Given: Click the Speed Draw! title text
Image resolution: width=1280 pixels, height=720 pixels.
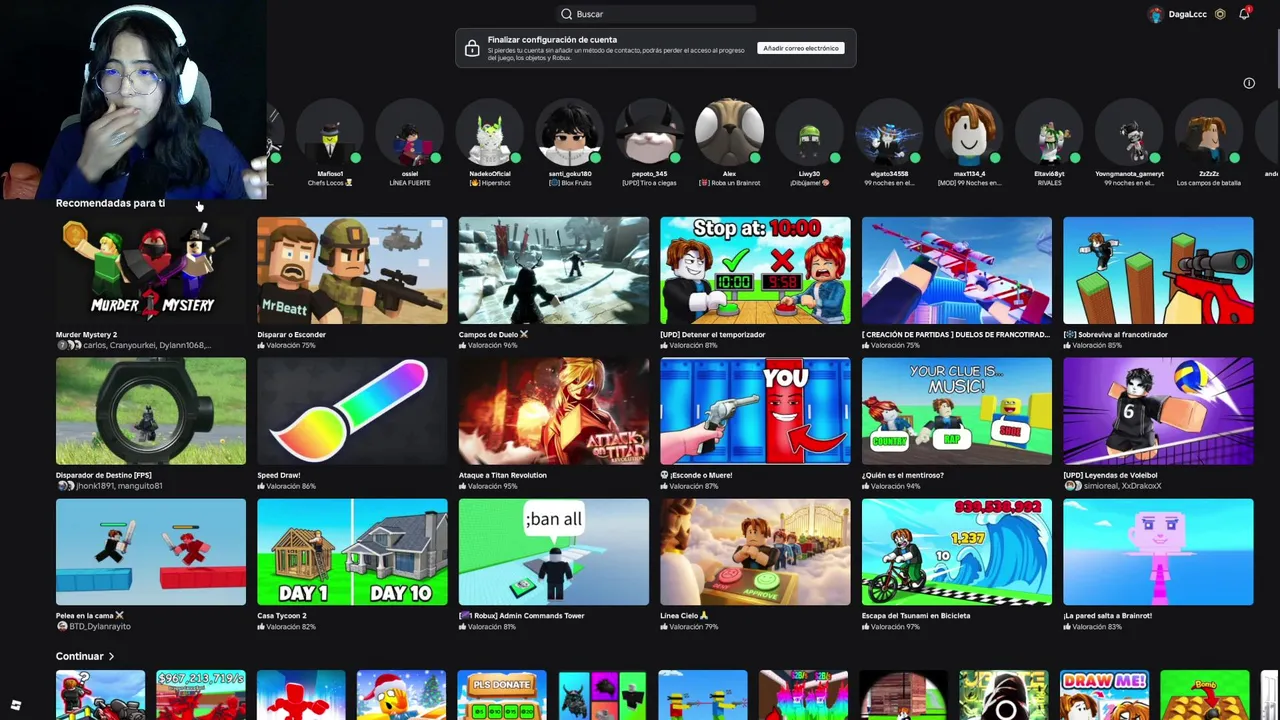Looking at the screenshot, I should coord(279,476).
